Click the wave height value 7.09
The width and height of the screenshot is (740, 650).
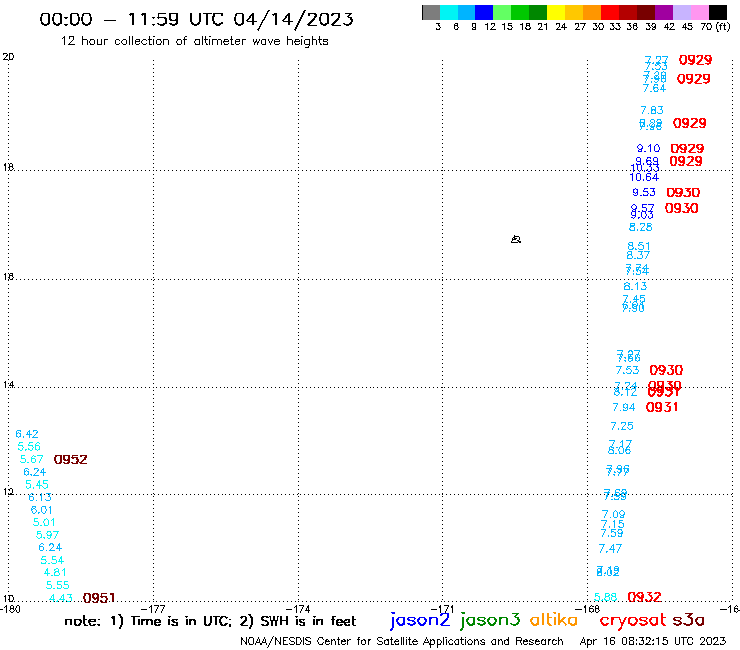[x=613, y=514]
